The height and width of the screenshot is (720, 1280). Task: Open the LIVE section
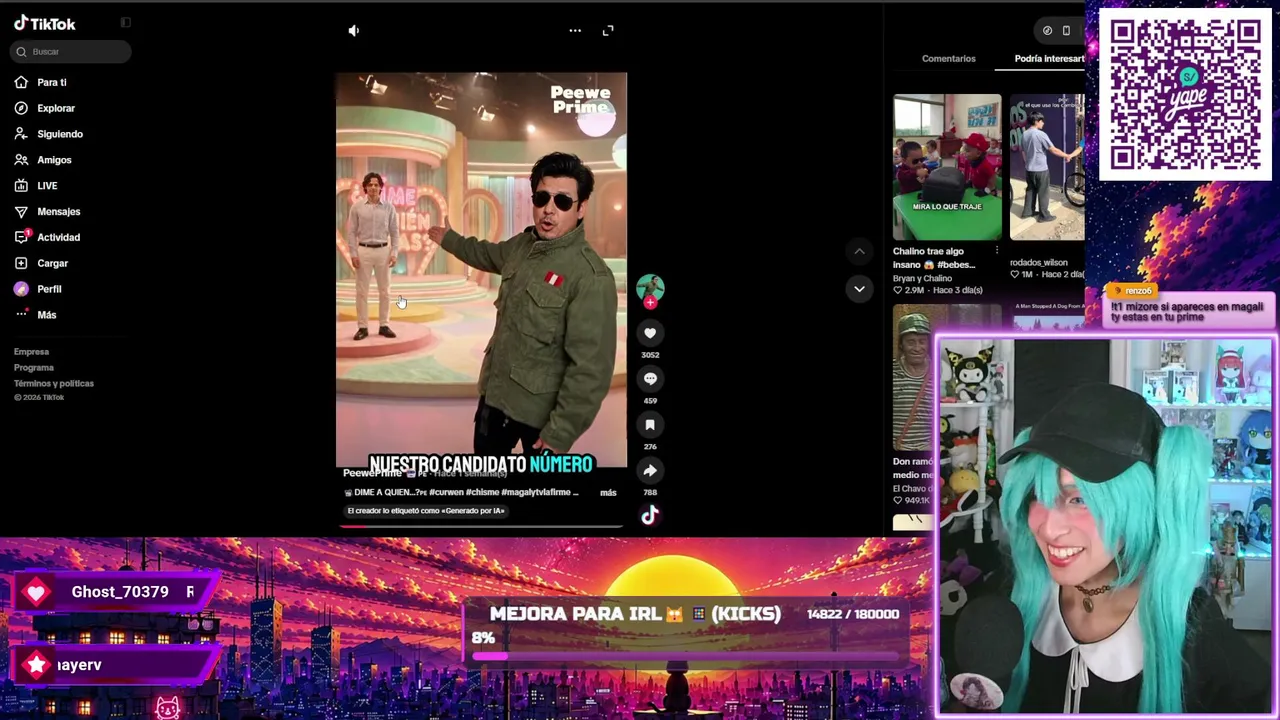[x=47, y=186]
